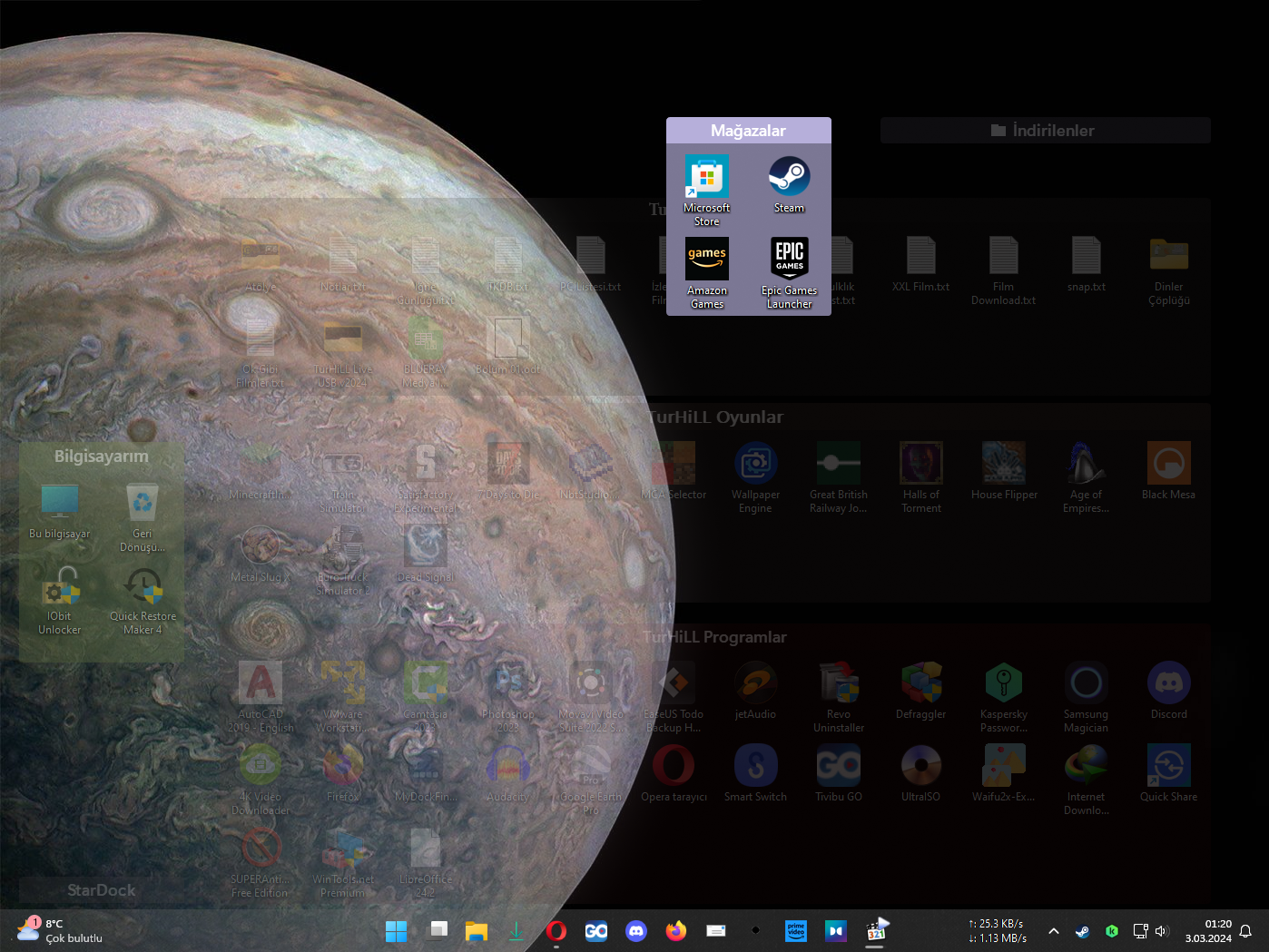Open the Age of Empires shortcut
1269x952 pixels.
pyautogui.click(x=1086, y=477)
